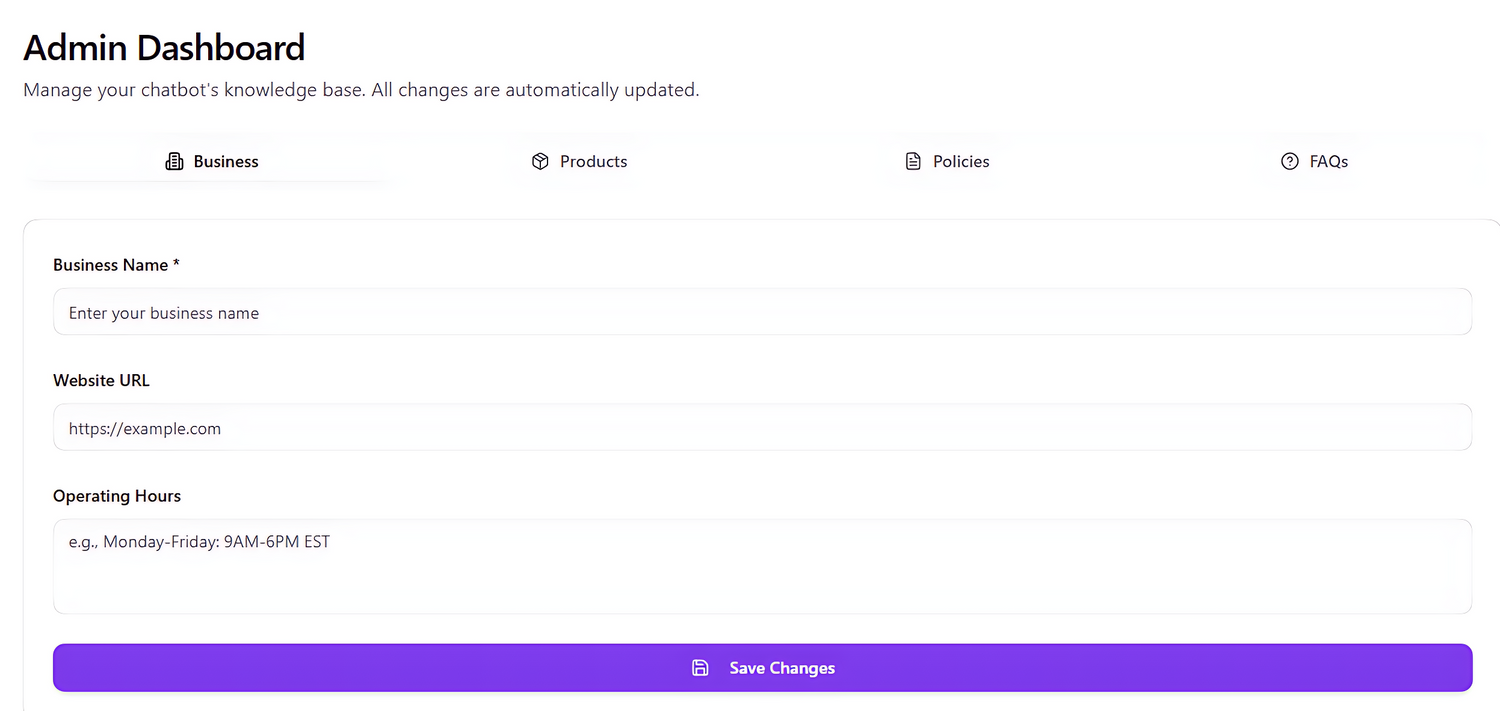The image size is (1500, 711).
Task: Click the Admin Dashboard heading
Action: (x=164, y=47)
